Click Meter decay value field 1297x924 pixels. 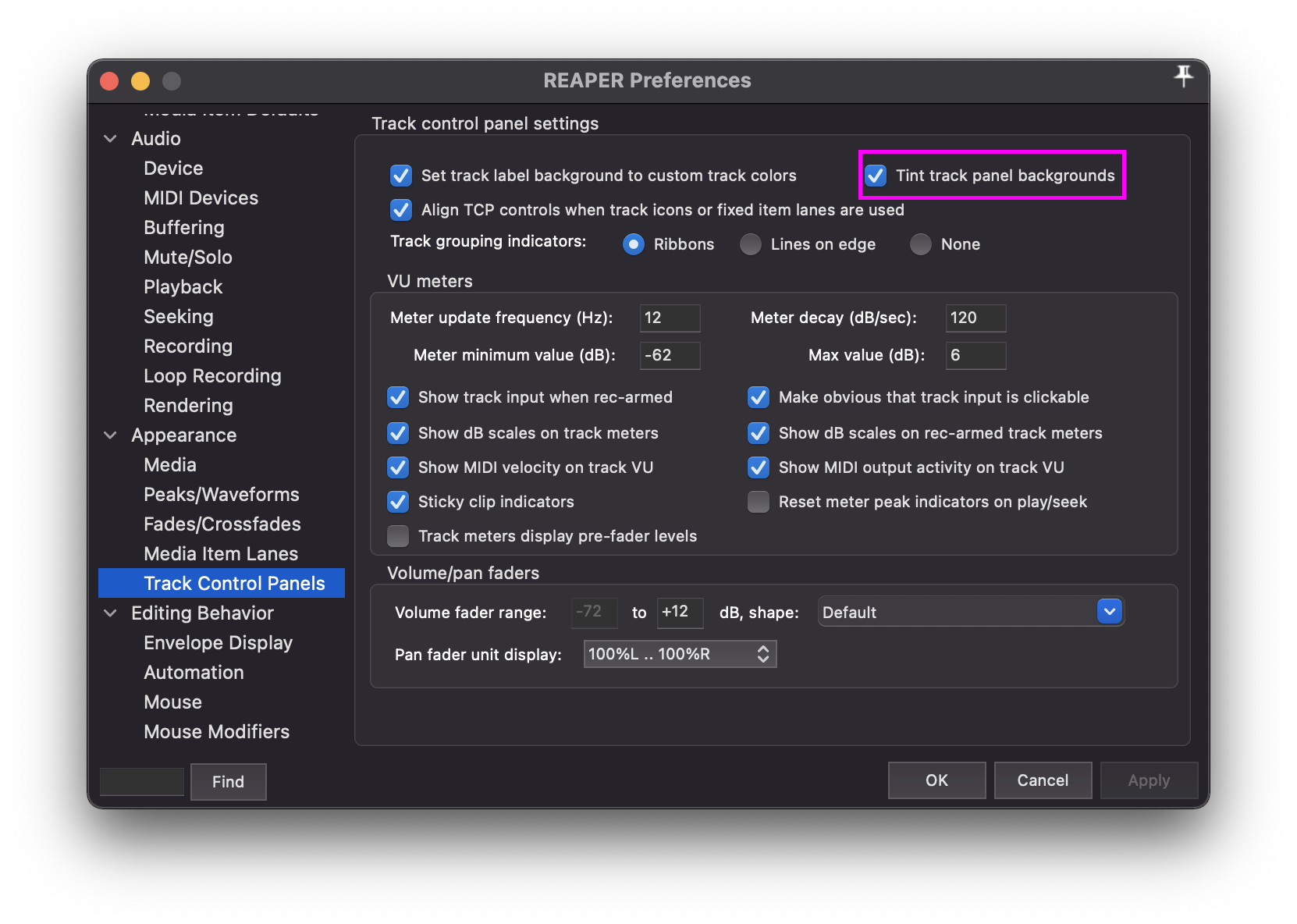(975, 318)
